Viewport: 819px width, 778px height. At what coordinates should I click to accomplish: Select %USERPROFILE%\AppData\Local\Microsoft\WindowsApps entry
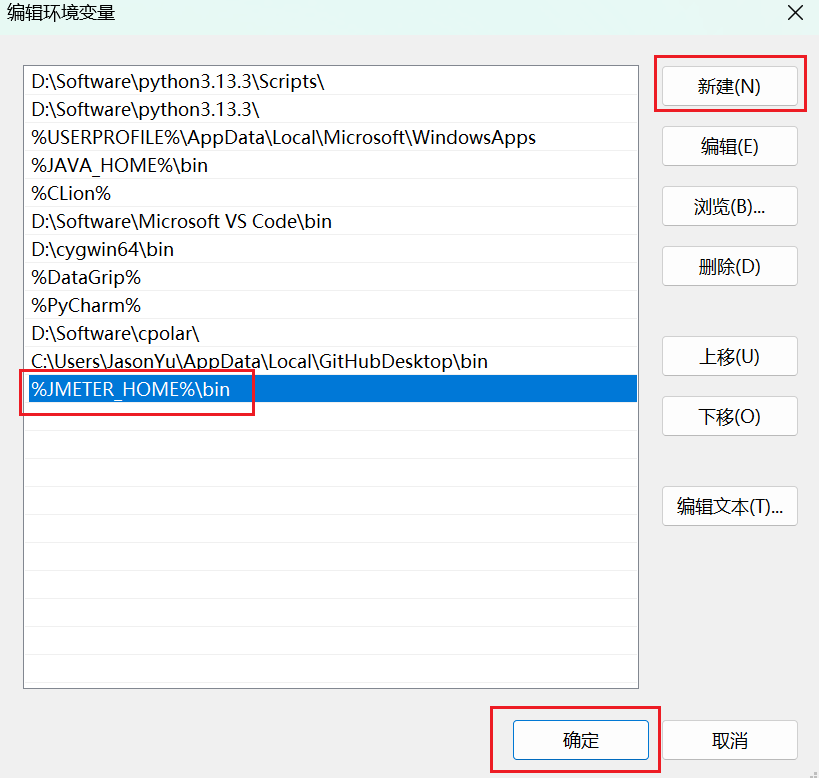(331, 137)
